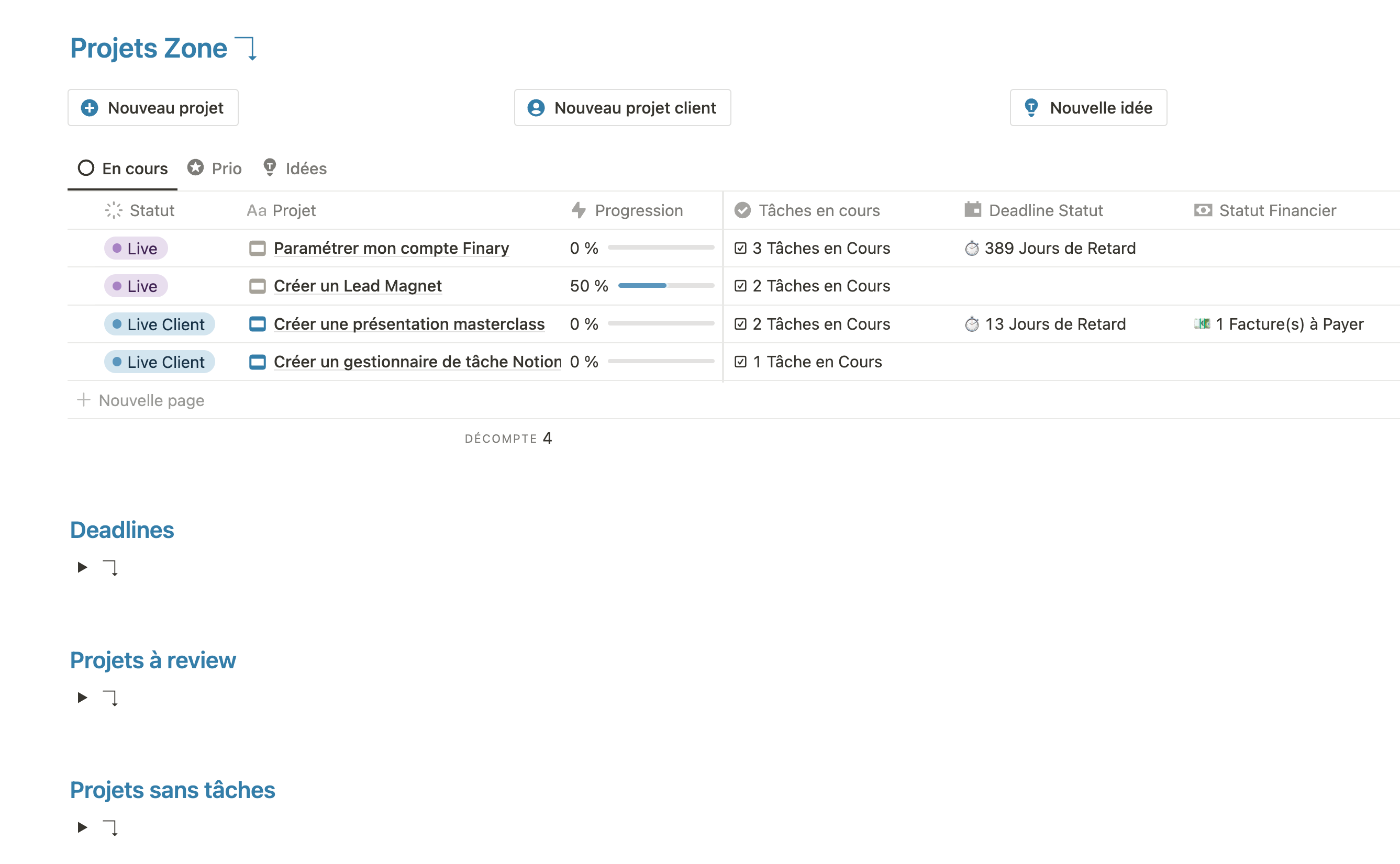This screenshot has width=1400, height=864.
Task: Click the lightbulb icon on Nouvelle idée
Action: [x=1031, y=107]
